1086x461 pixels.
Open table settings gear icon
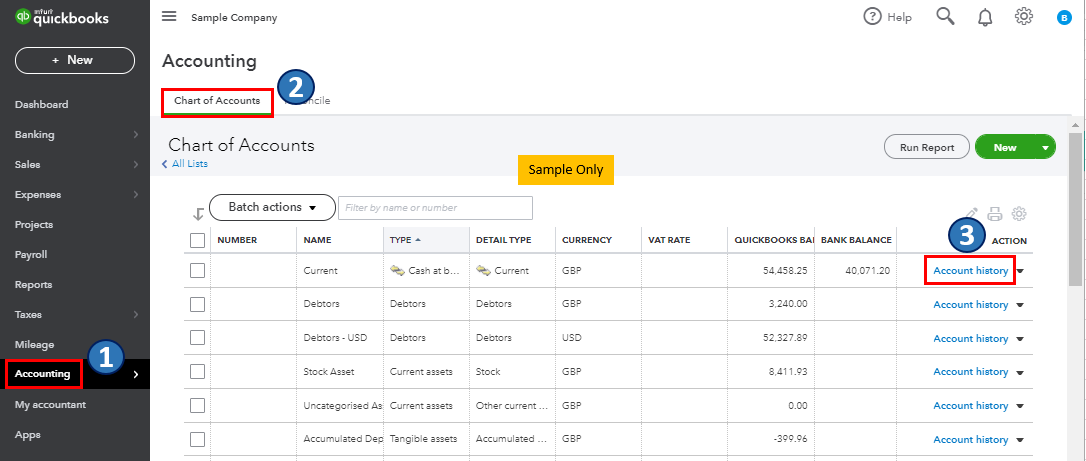click(x=1019, y=213)
